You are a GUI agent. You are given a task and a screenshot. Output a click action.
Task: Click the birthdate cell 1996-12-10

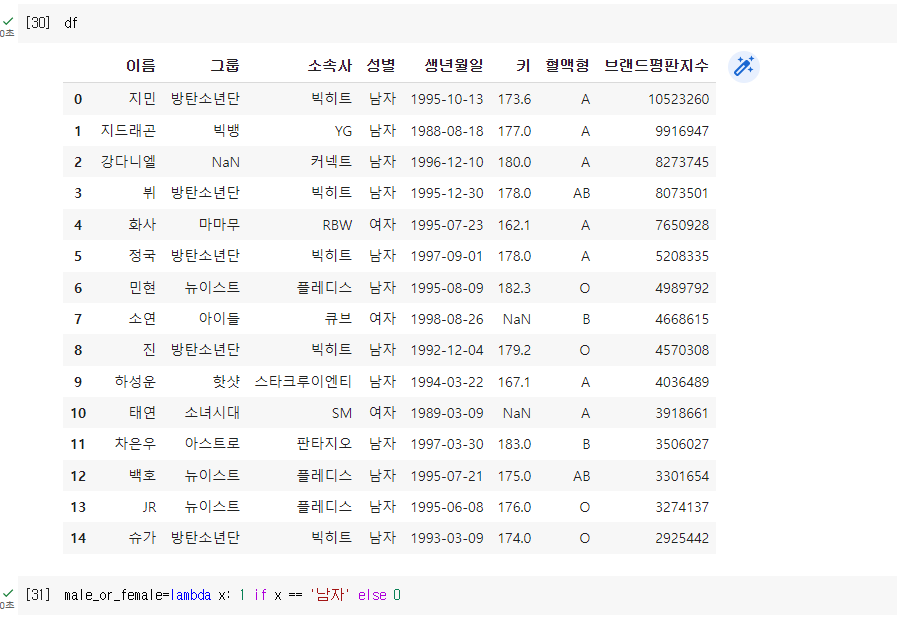click(x=447, y=162)
